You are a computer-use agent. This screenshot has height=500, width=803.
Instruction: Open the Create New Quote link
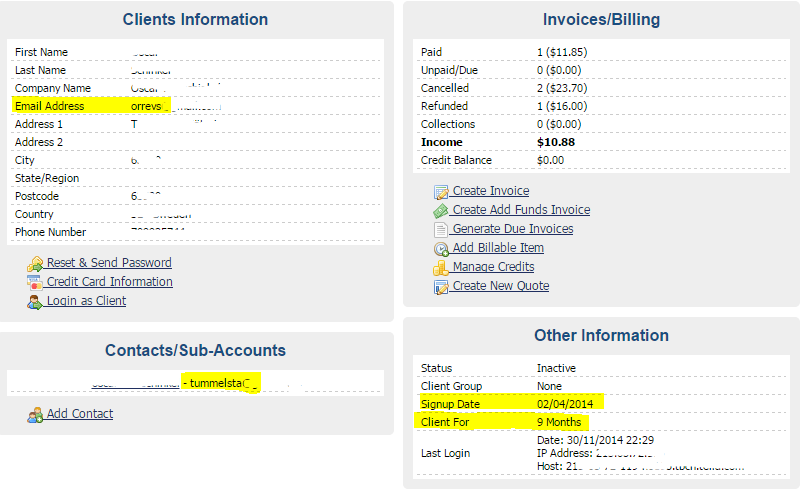click(501, 285)
